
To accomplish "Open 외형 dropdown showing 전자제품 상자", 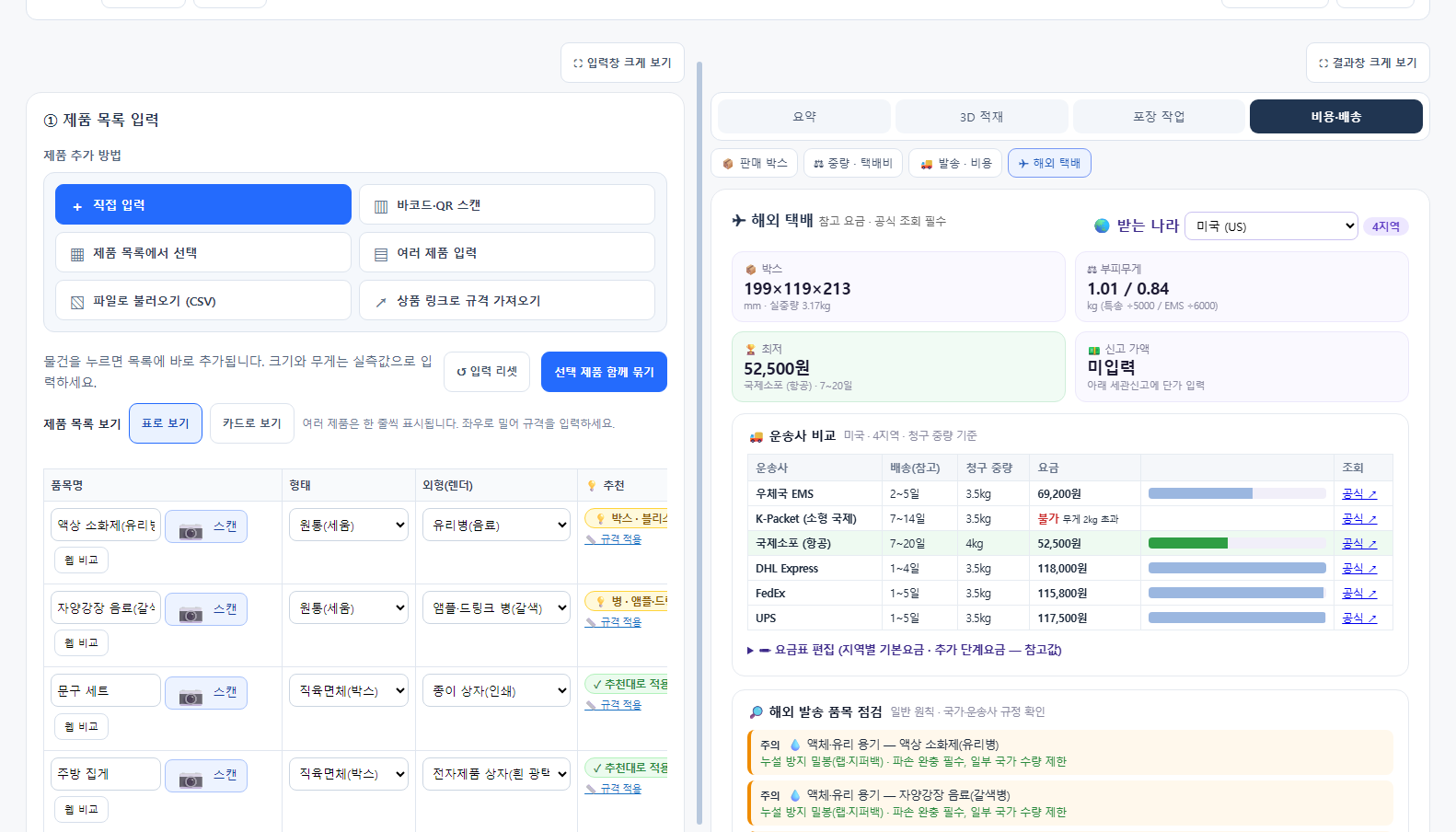I will tap(497, 774).
